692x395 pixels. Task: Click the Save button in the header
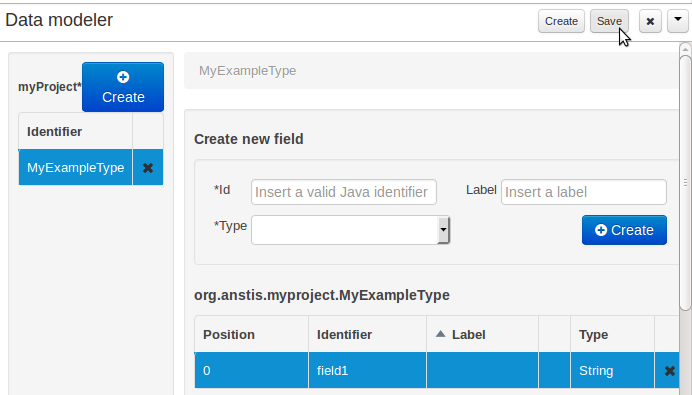[609, 21]
